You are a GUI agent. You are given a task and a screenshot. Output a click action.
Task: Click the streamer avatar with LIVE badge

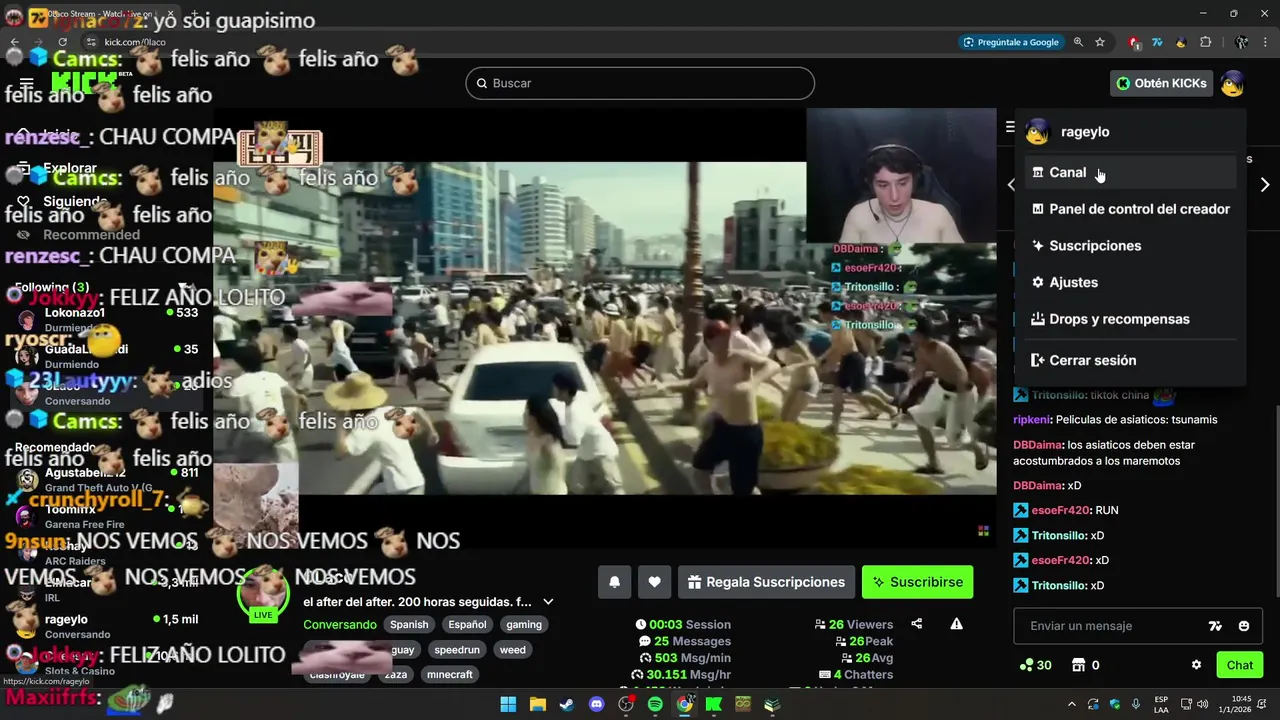(x=262, y=595)
